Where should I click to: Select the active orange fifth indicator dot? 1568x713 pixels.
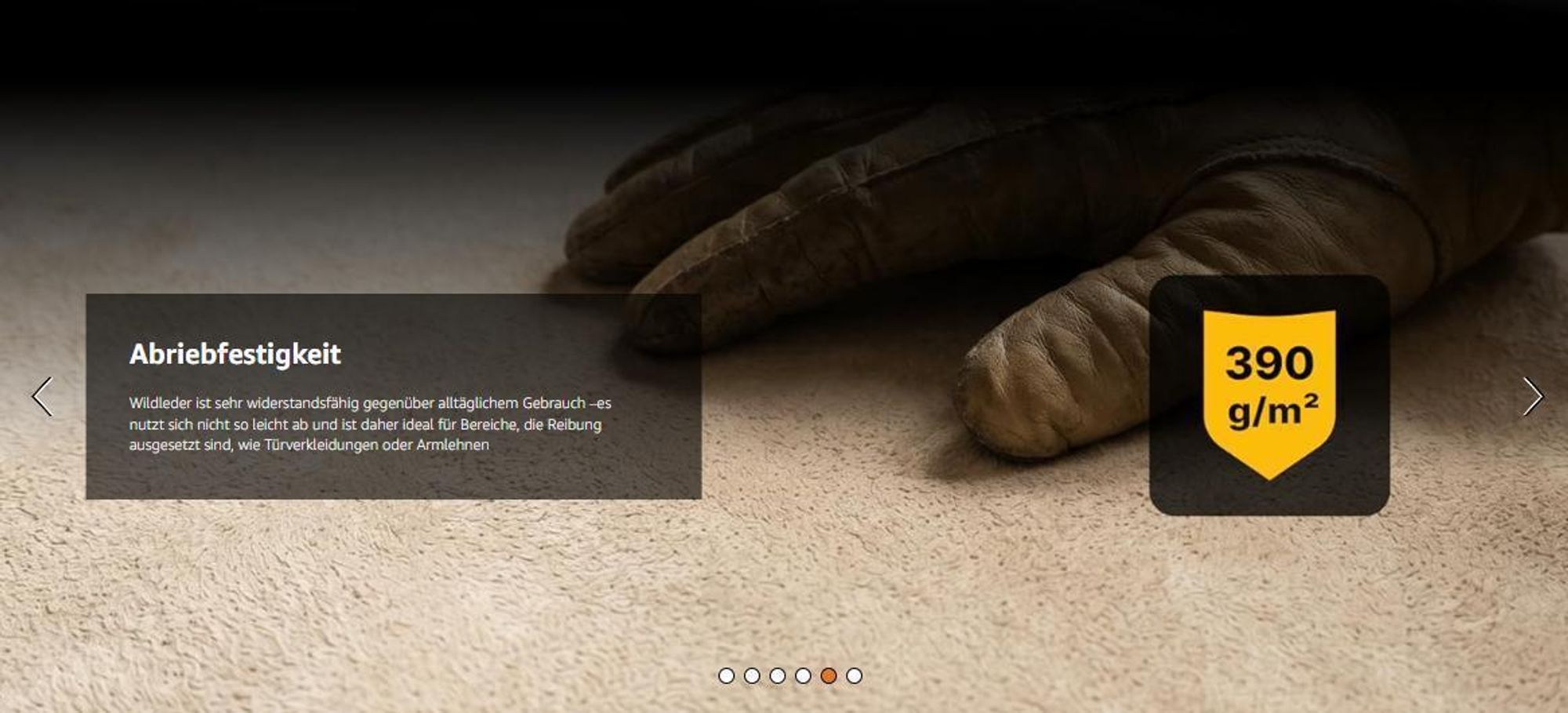pyautogui.click(x=829, y=675)
